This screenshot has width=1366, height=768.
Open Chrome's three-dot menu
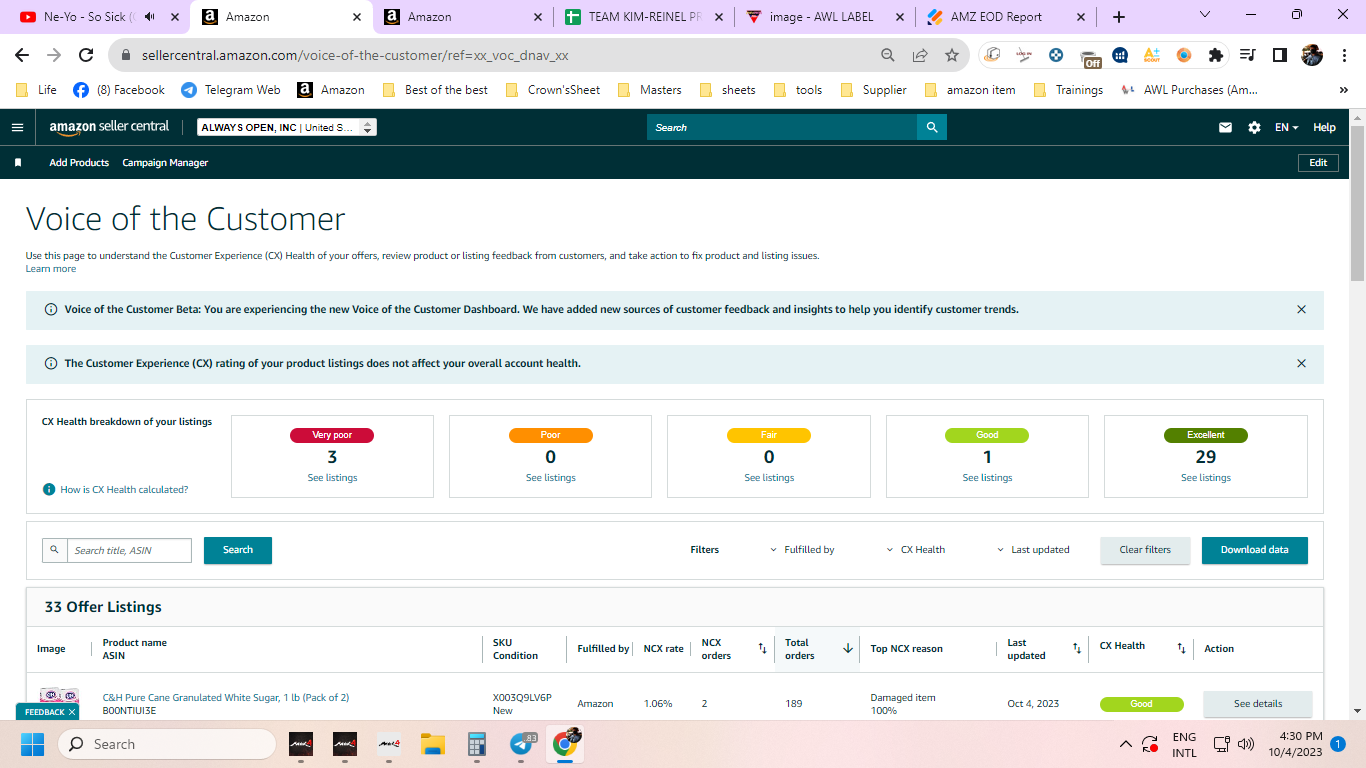1344,55
